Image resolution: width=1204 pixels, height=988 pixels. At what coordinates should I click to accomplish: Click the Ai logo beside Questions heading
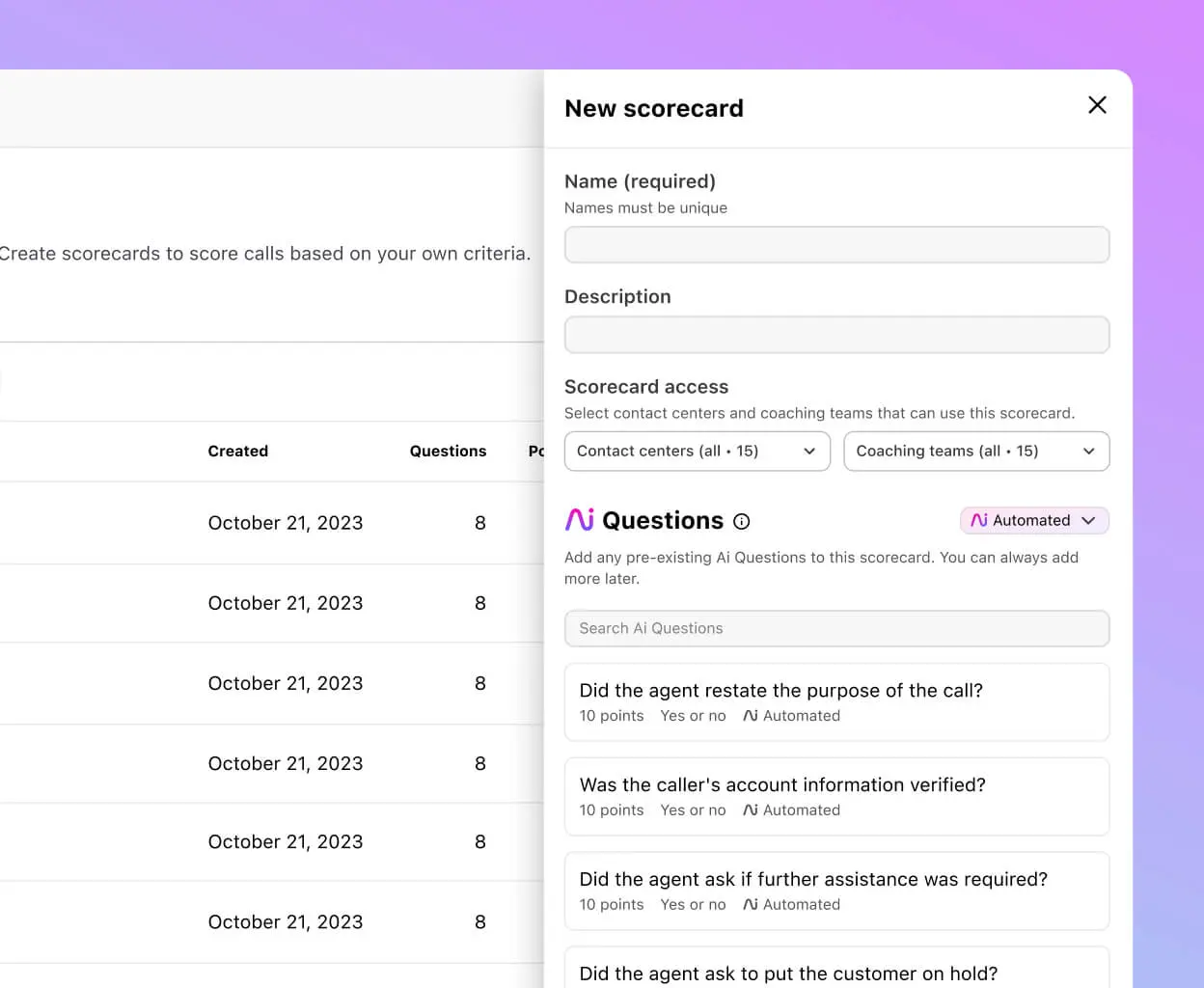click(x=580, y=520)
